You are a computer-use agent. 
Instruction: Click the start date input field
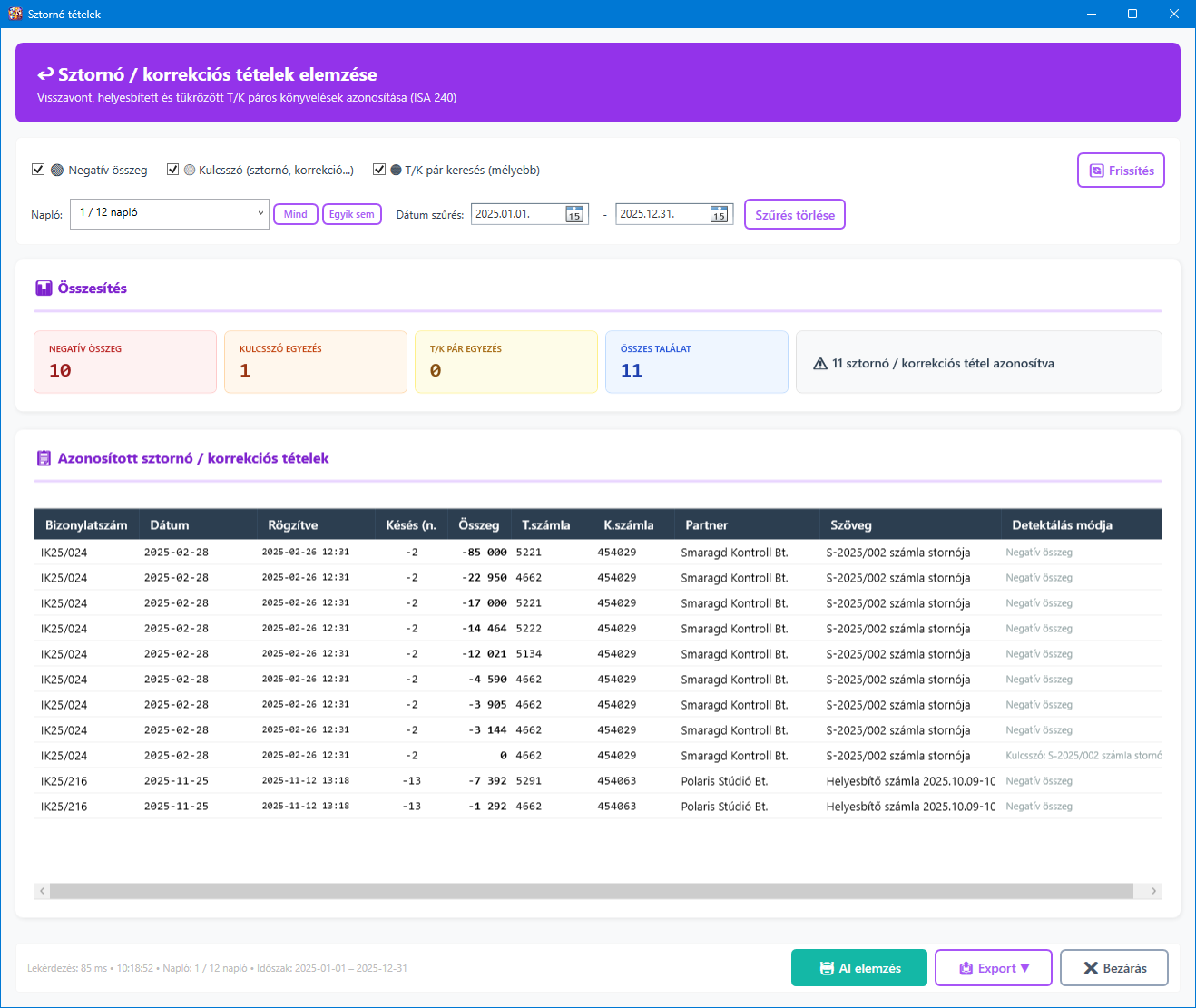pyautogui.click(x=515, y=214)
